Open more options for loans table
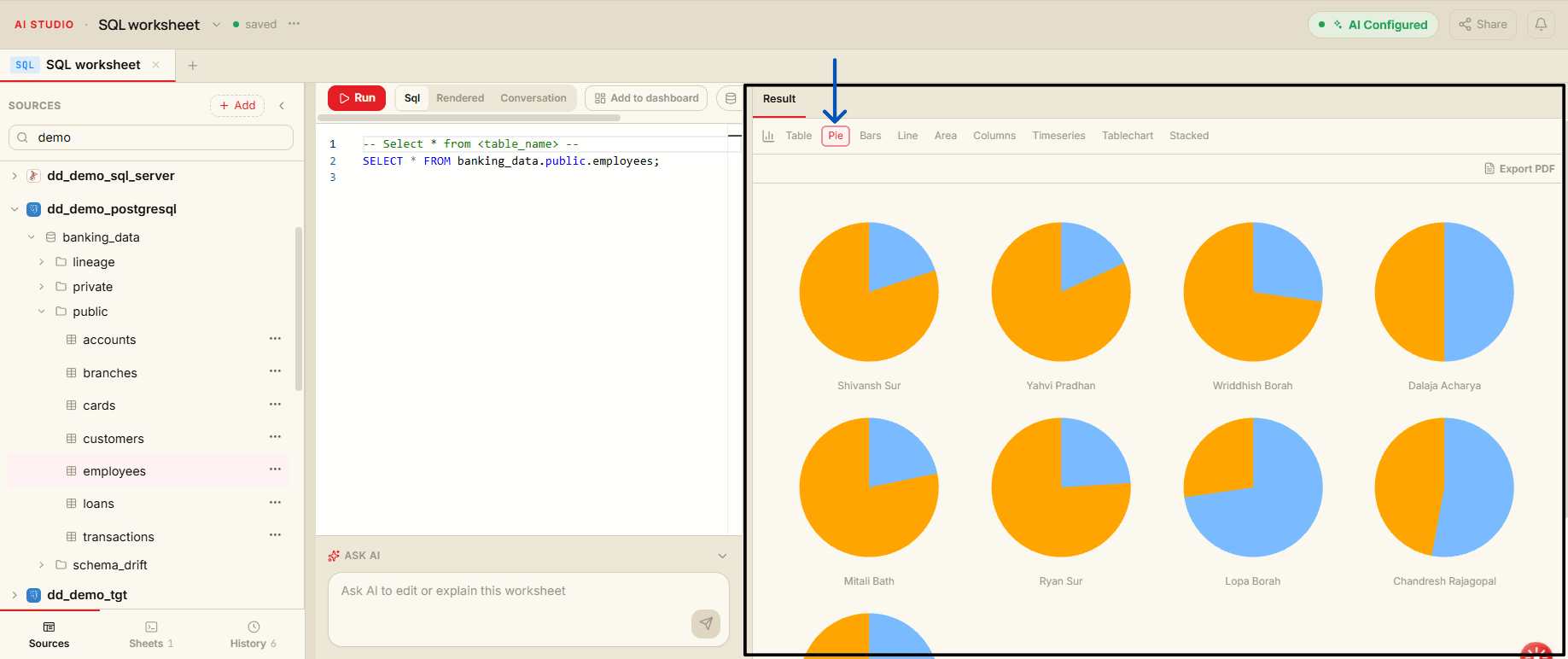 tap(275, 503)
